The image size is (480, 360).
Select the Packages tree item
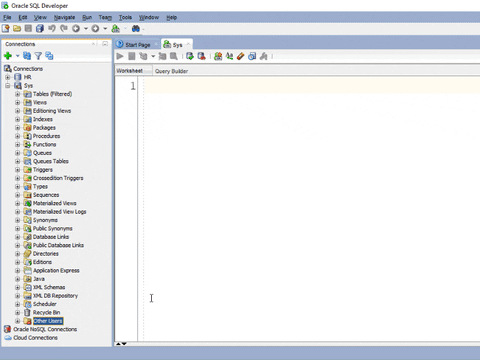44,128
